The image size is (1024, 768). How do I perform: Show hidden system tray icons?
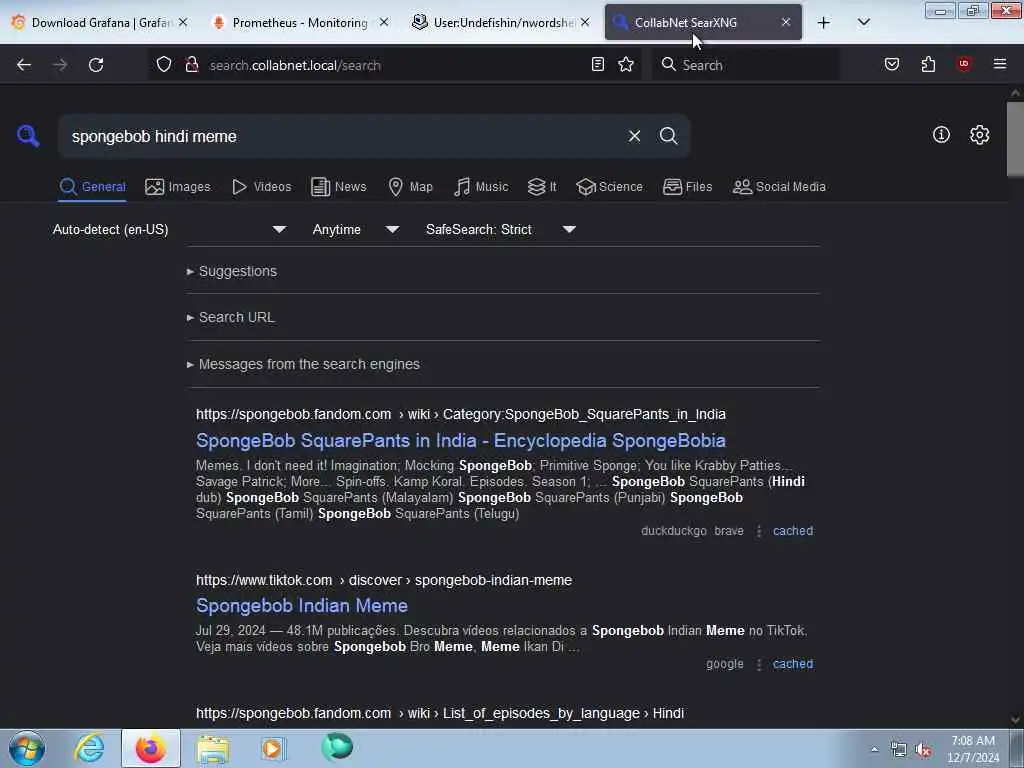874,750
